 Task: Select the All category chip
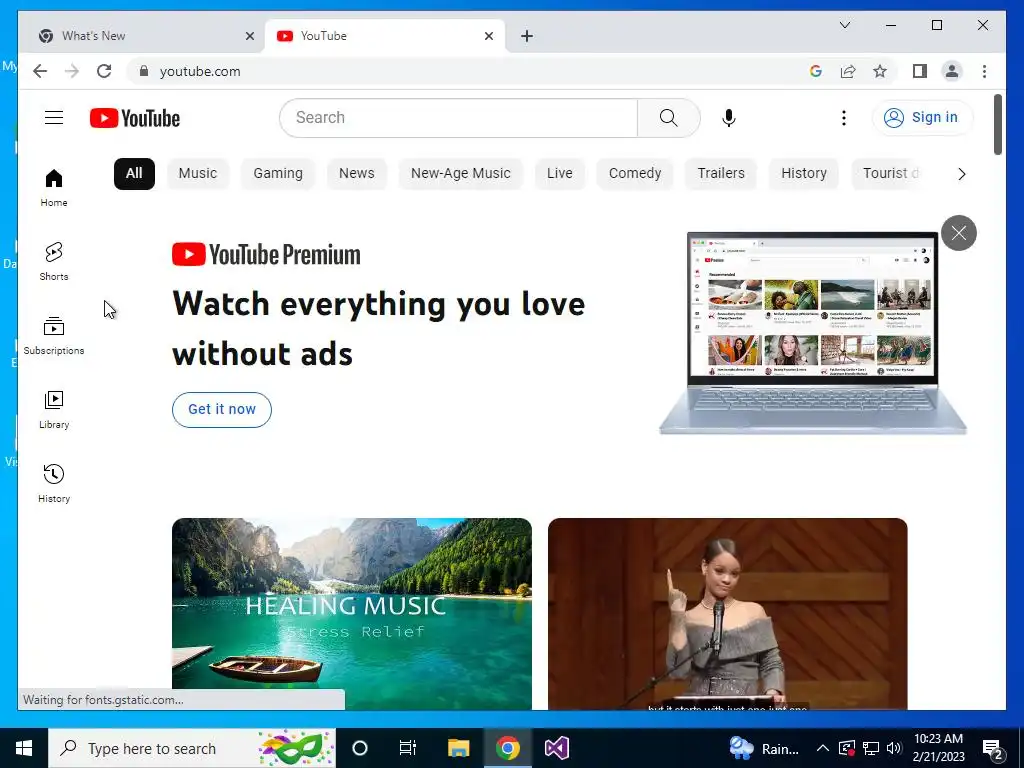tap(134, 174)
